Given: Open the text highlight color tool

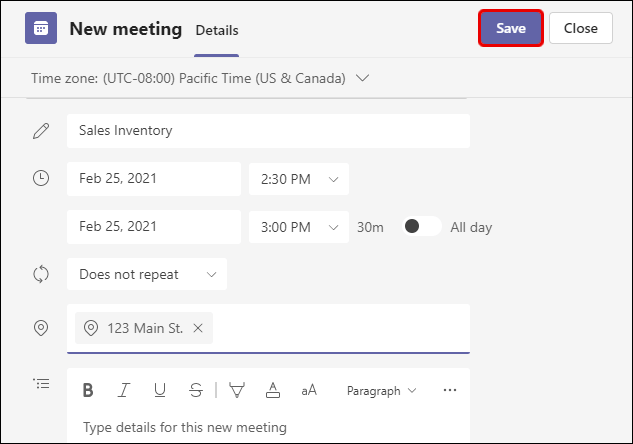Looking at the screenshot, I should pyautogui.click(x=237, y=390).
